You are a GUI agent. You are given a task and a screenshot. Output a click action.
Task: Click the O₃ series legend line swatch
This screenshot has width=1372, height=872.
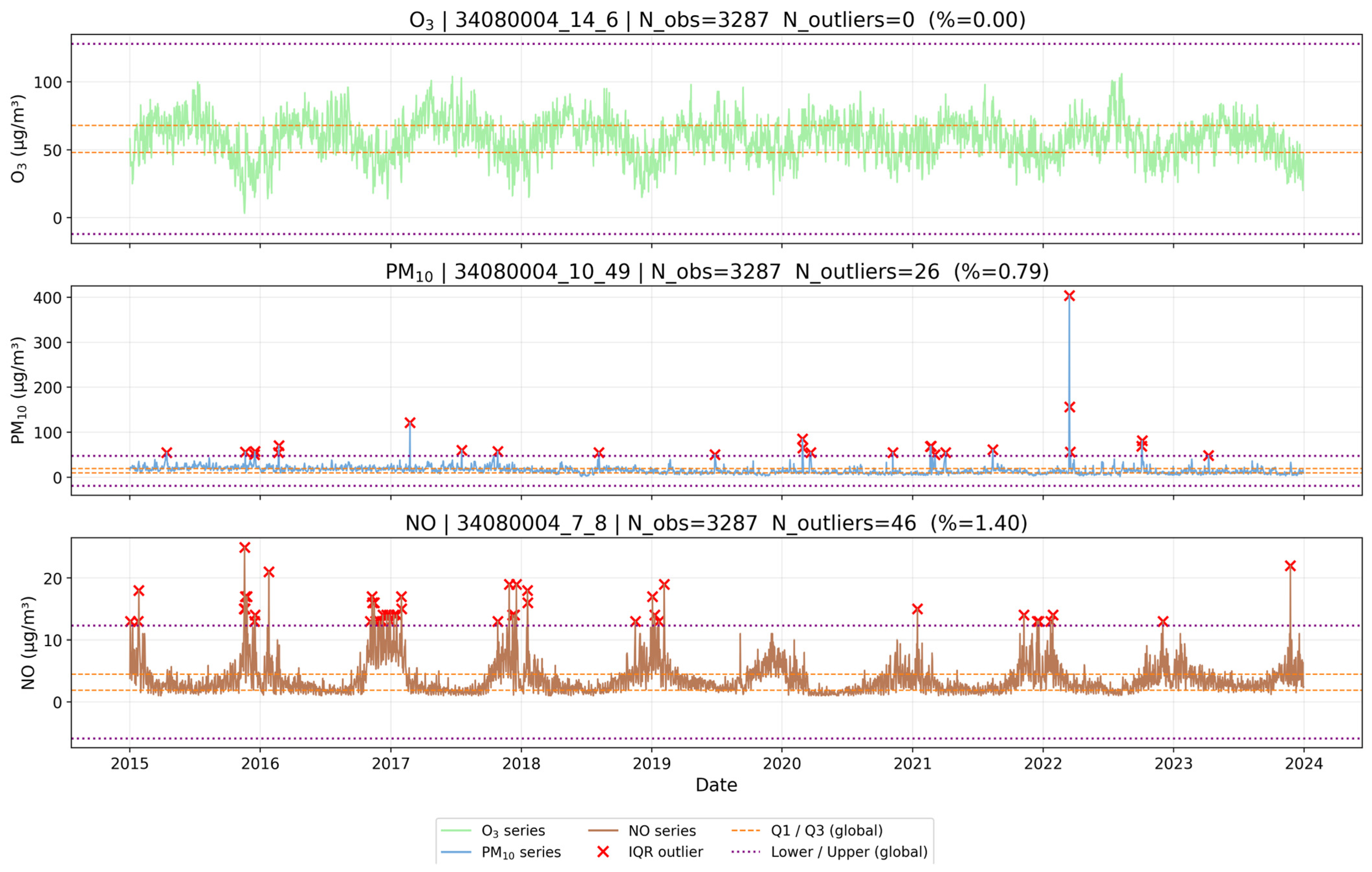(x=456, y=830)
